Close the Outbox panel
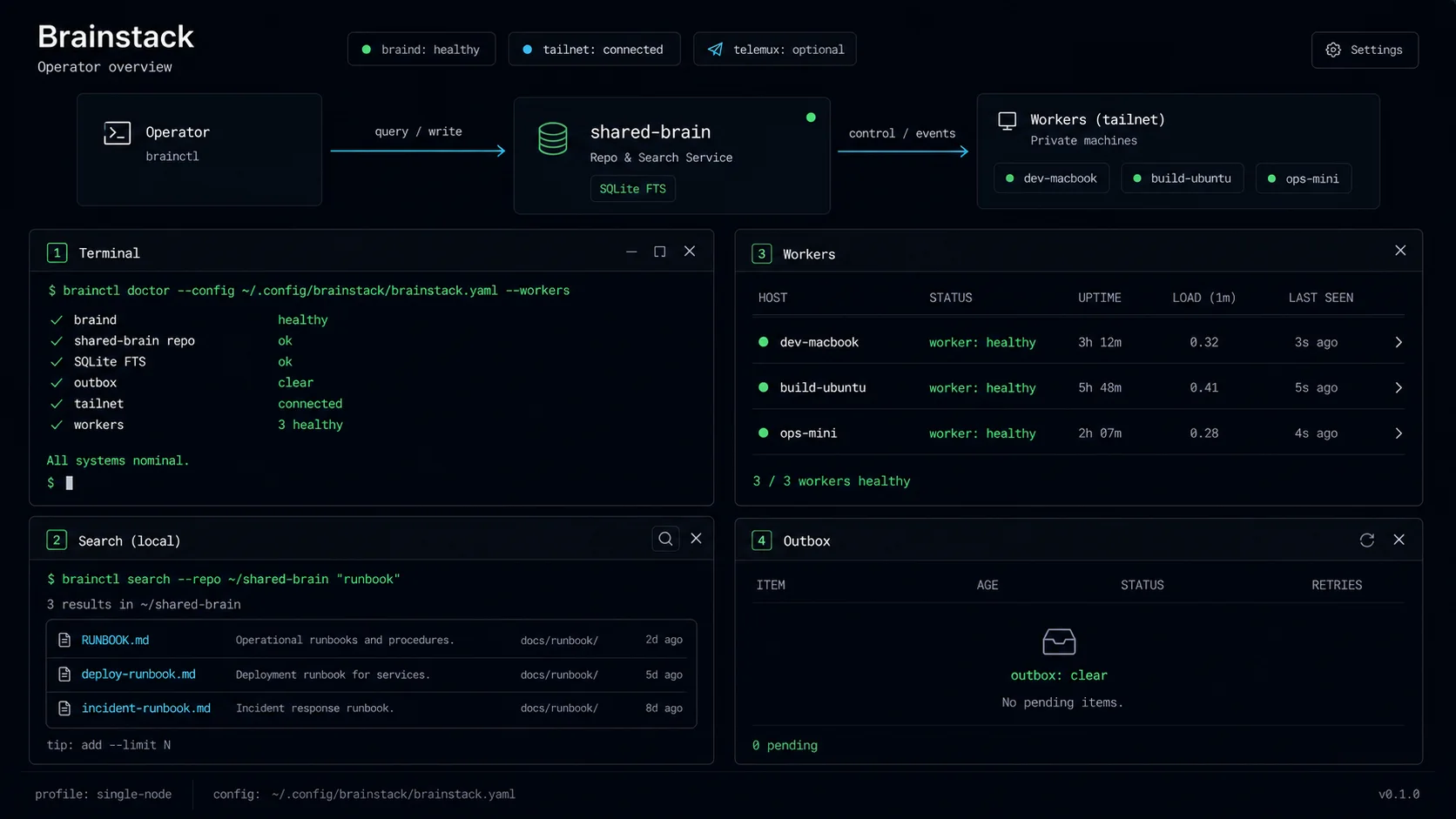Viewport: 1456px width, 819px height. [x=1399, y=540]
